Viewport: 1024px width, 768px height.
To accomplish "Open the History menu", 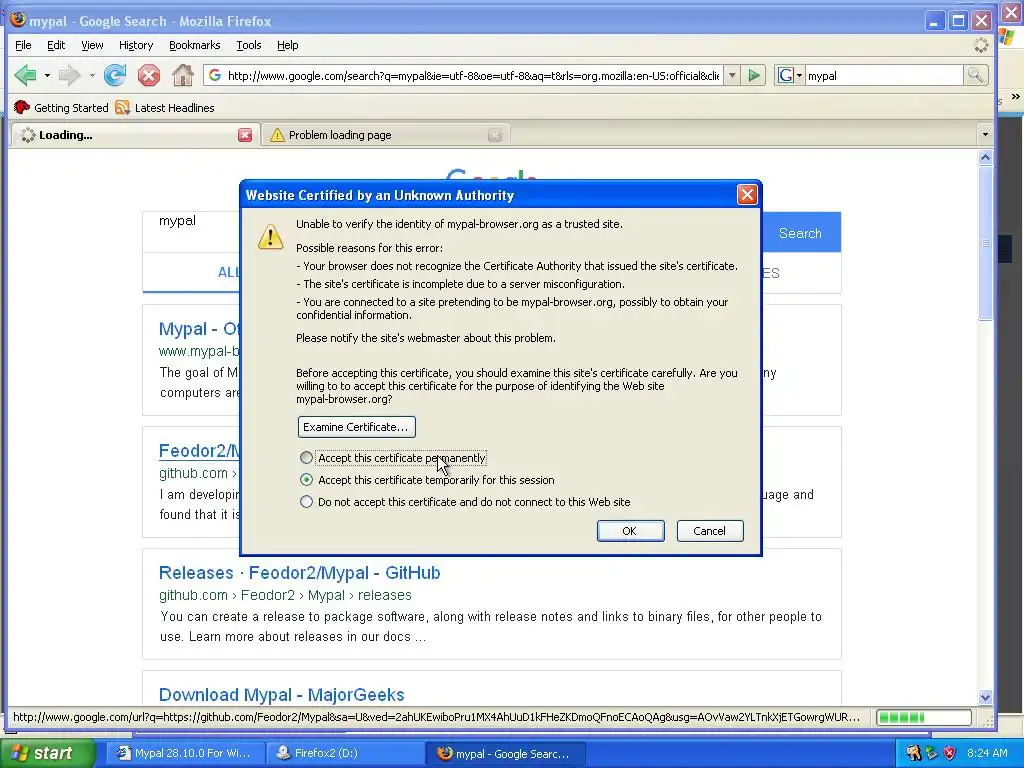I will [136, 45].
